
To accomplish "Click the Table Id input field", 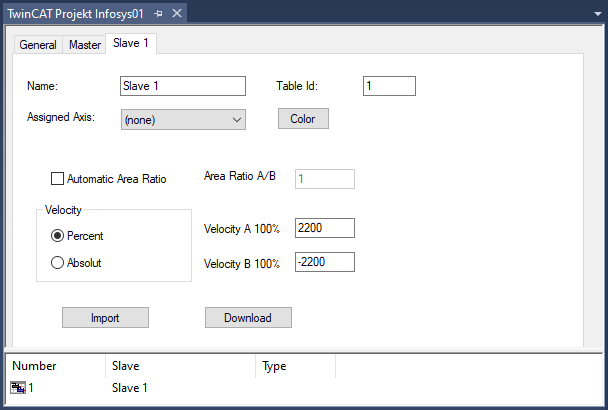I will [x=389, y=86].
